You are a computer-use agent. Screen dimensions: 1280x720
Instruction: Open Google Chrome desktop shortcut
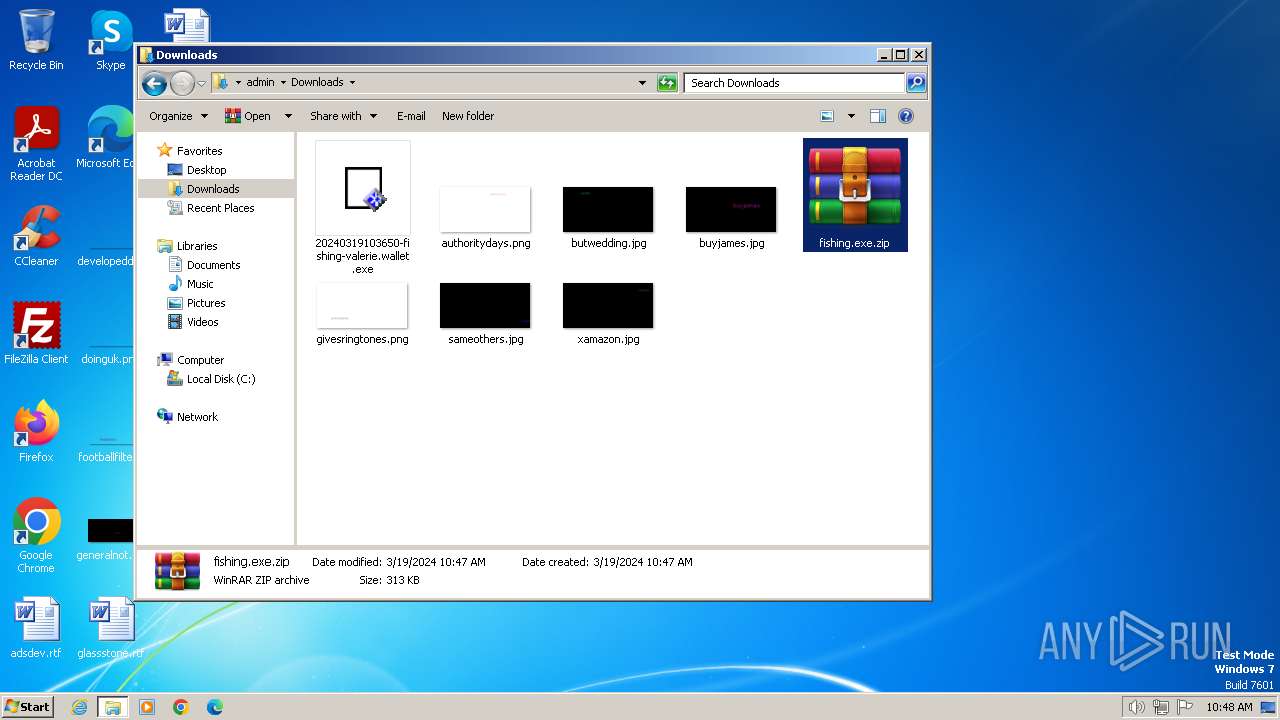(x=36, y=536)
